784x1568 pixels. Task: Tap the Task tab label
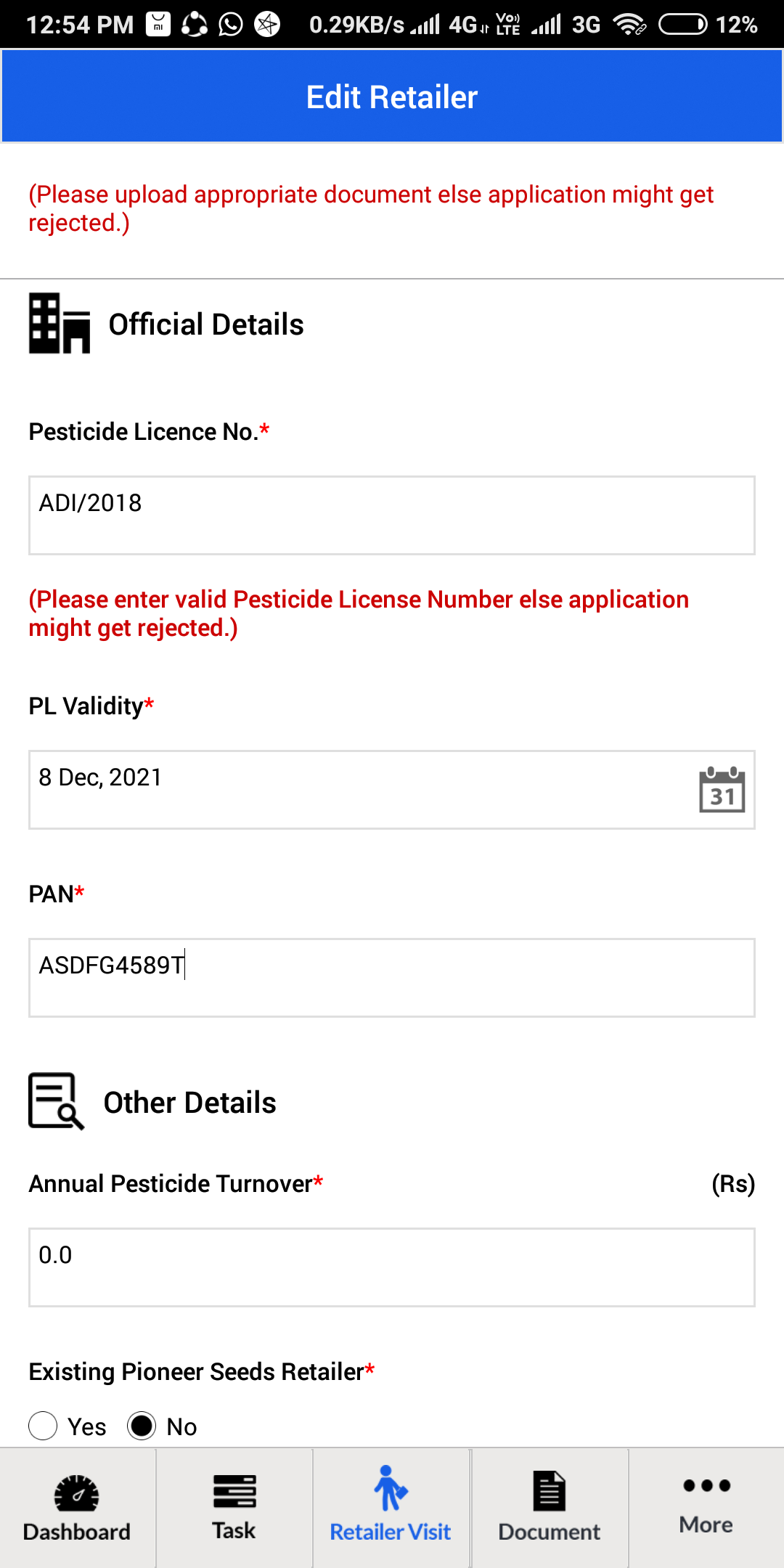tap(234, 1530)
